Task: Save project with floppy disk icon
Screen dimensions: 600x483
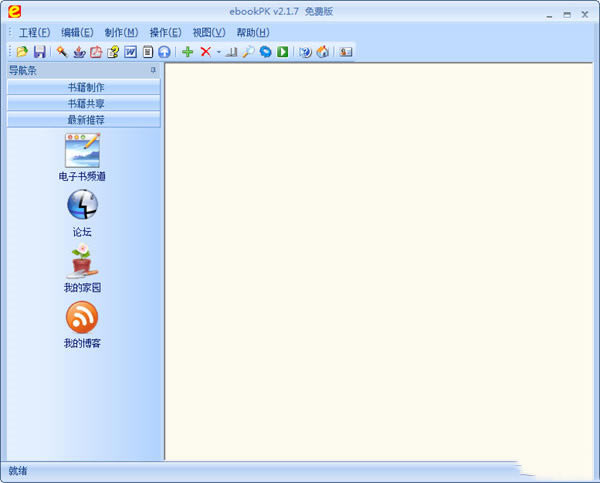Action: [x=40, y=52]
